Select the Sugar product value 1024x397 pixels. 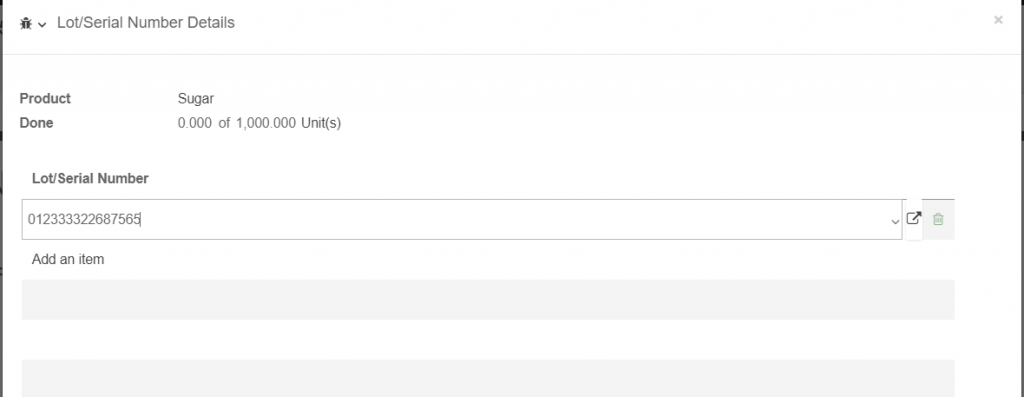coord(196,99)
